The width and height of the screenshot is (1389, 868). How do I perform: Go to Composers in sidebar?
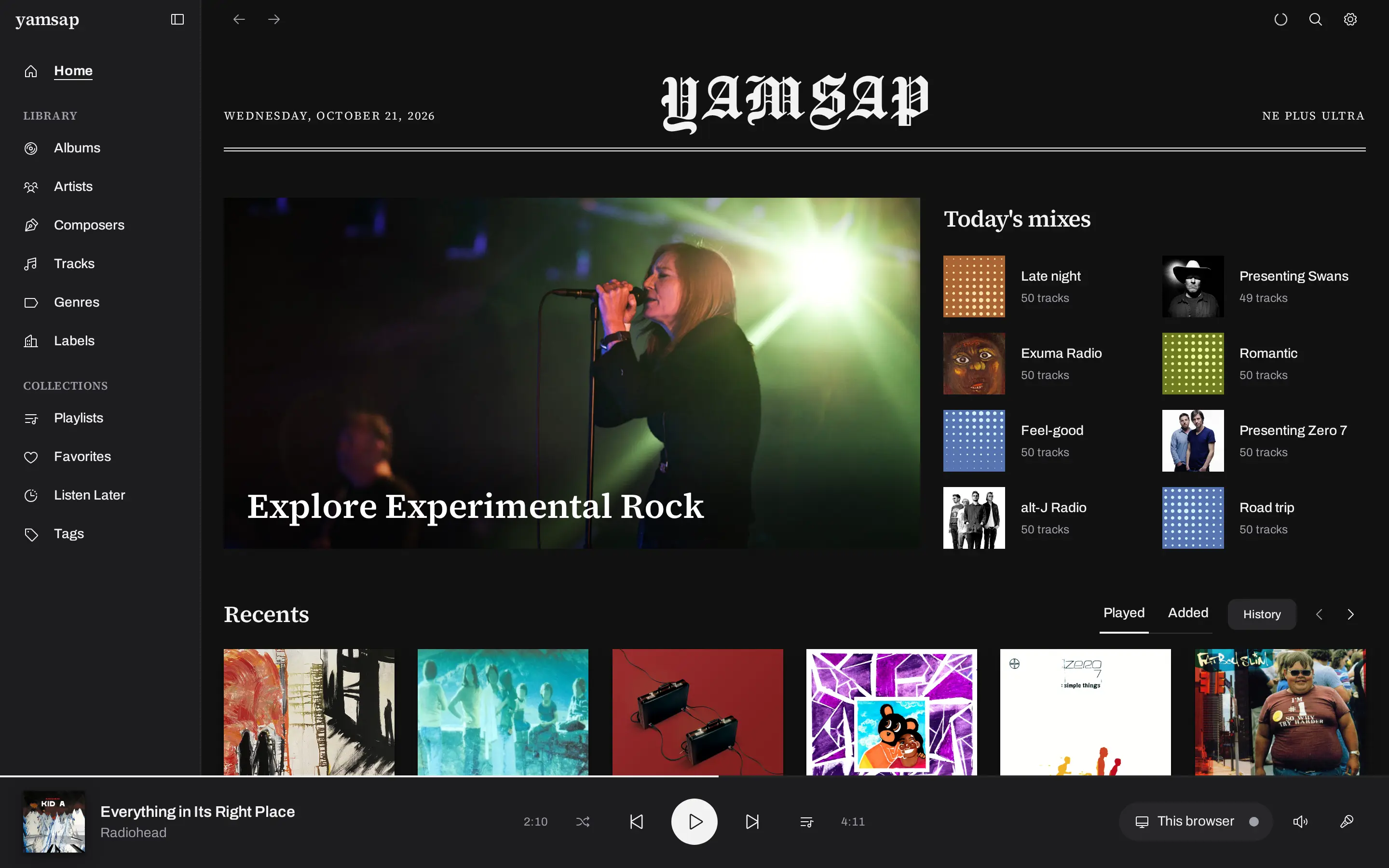(89, 225)
